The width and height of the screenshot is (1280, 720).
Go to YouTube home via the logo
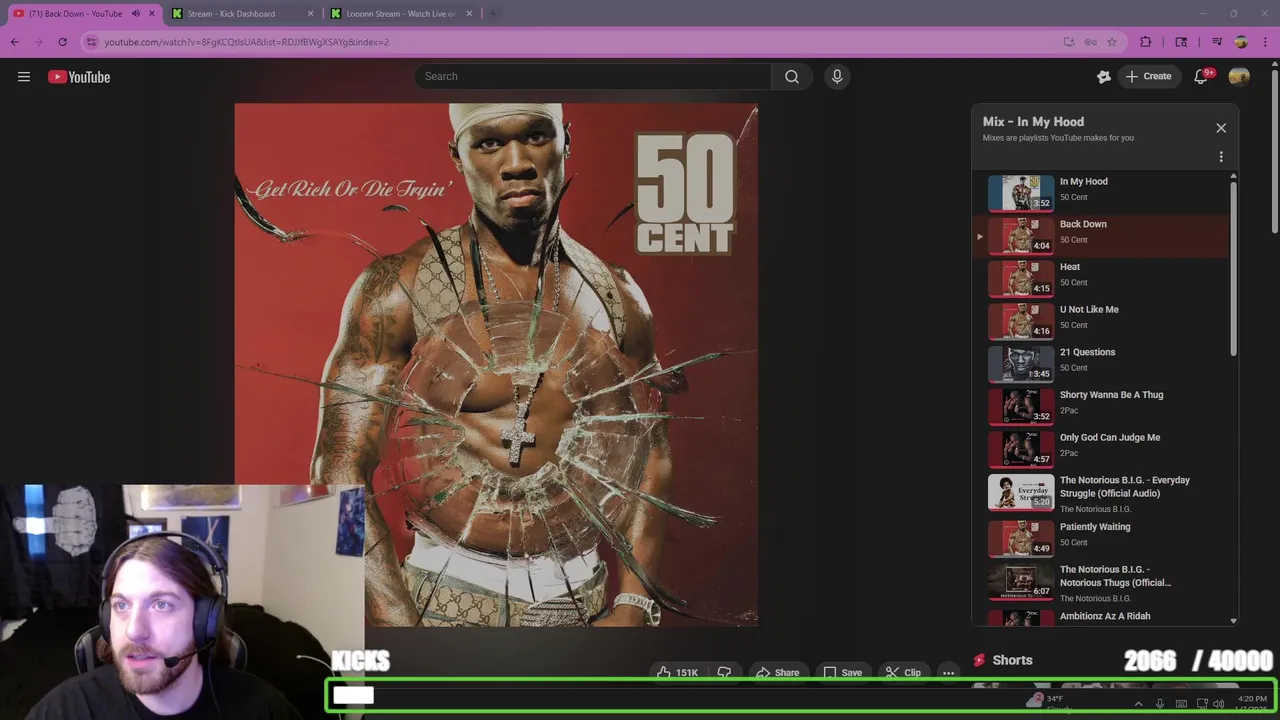tap(79, 77)
